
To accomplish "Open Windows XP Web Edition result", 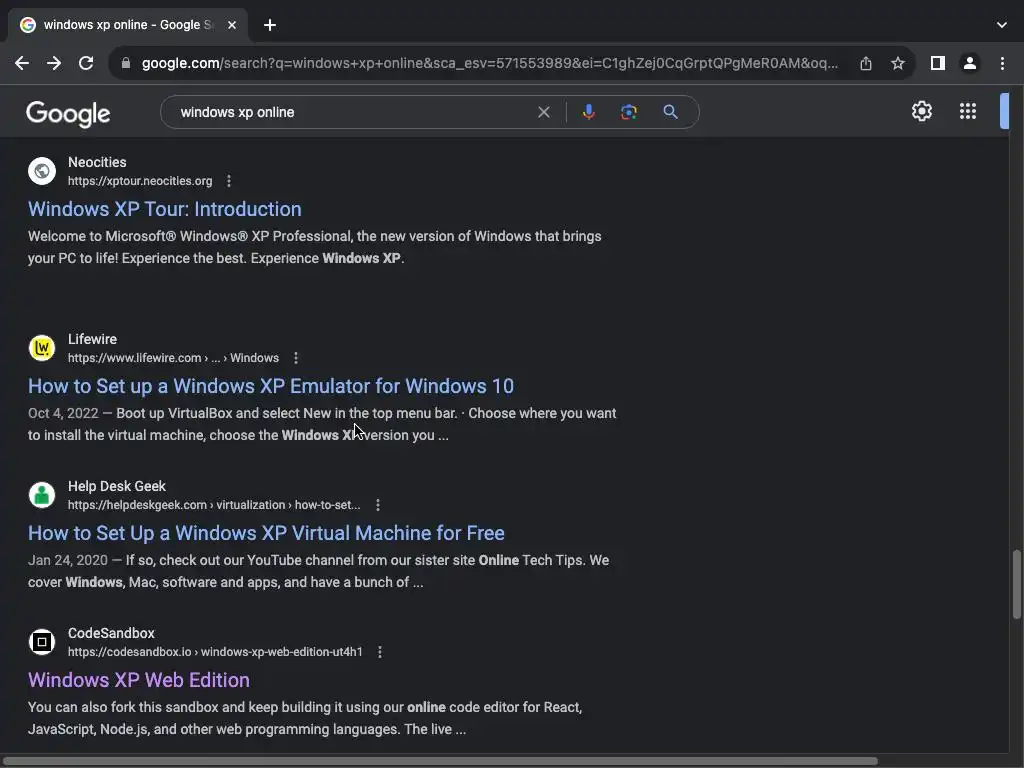I will click(138, 680).
